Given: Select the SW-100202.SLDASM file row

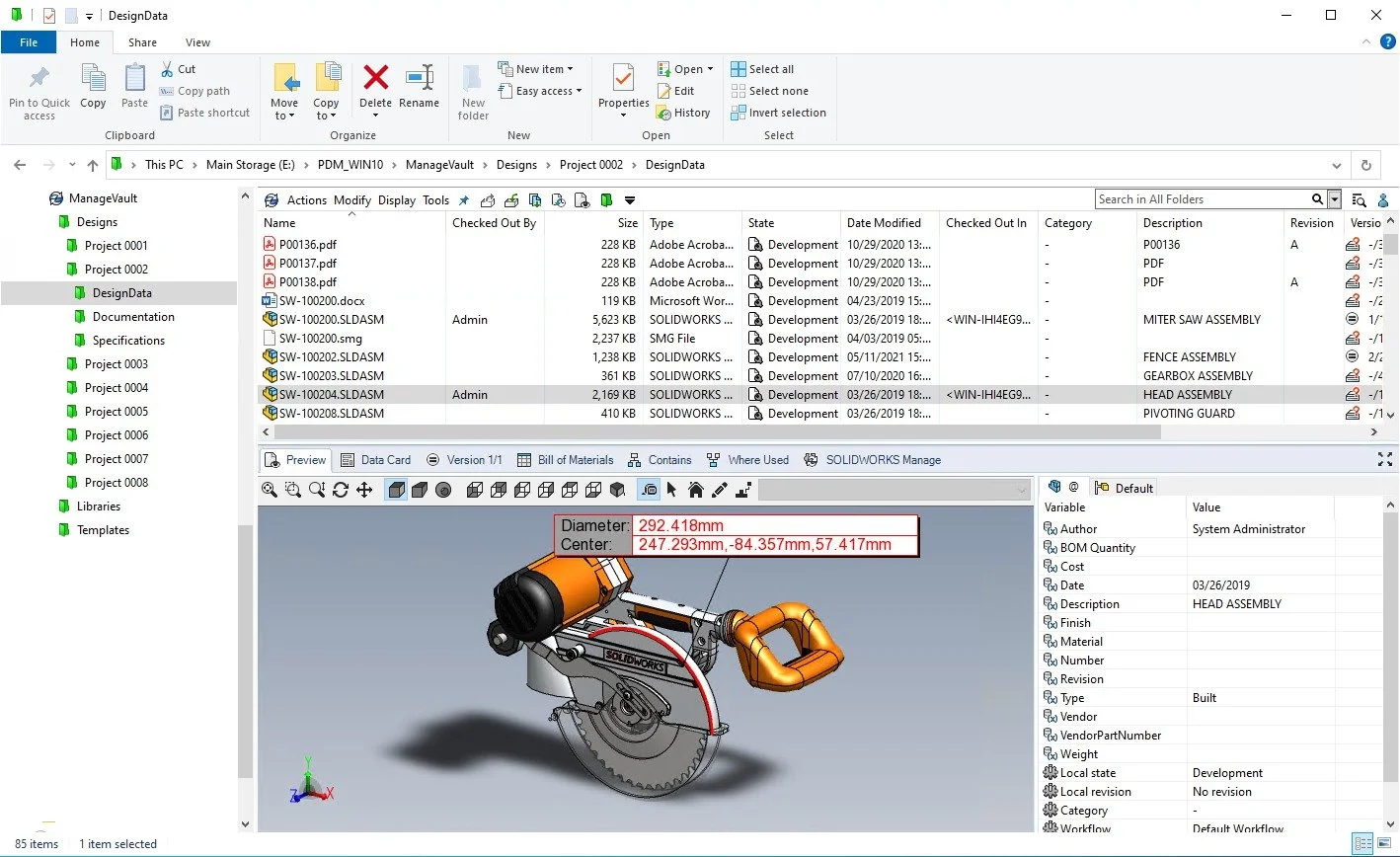Looking at the screenshot, I should (821, 357).
